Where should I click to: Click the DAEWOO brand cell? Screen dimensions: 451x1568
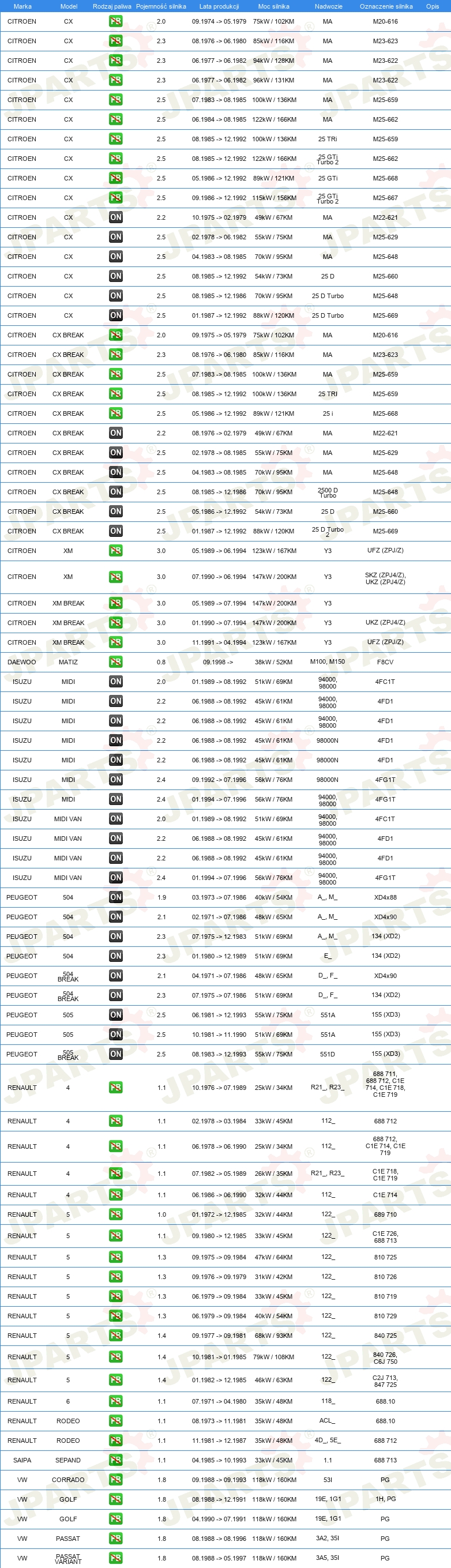tap(22, 661)
